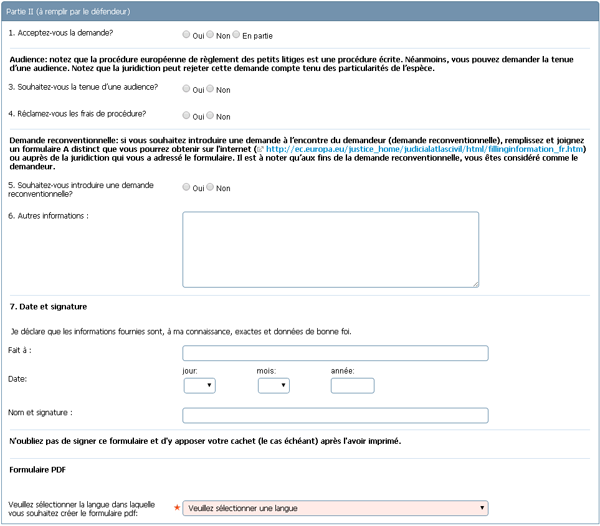Choose 'En partie' for accepting the demande
The width and height of the screenshot is (600, 526).
click(236, 34)
